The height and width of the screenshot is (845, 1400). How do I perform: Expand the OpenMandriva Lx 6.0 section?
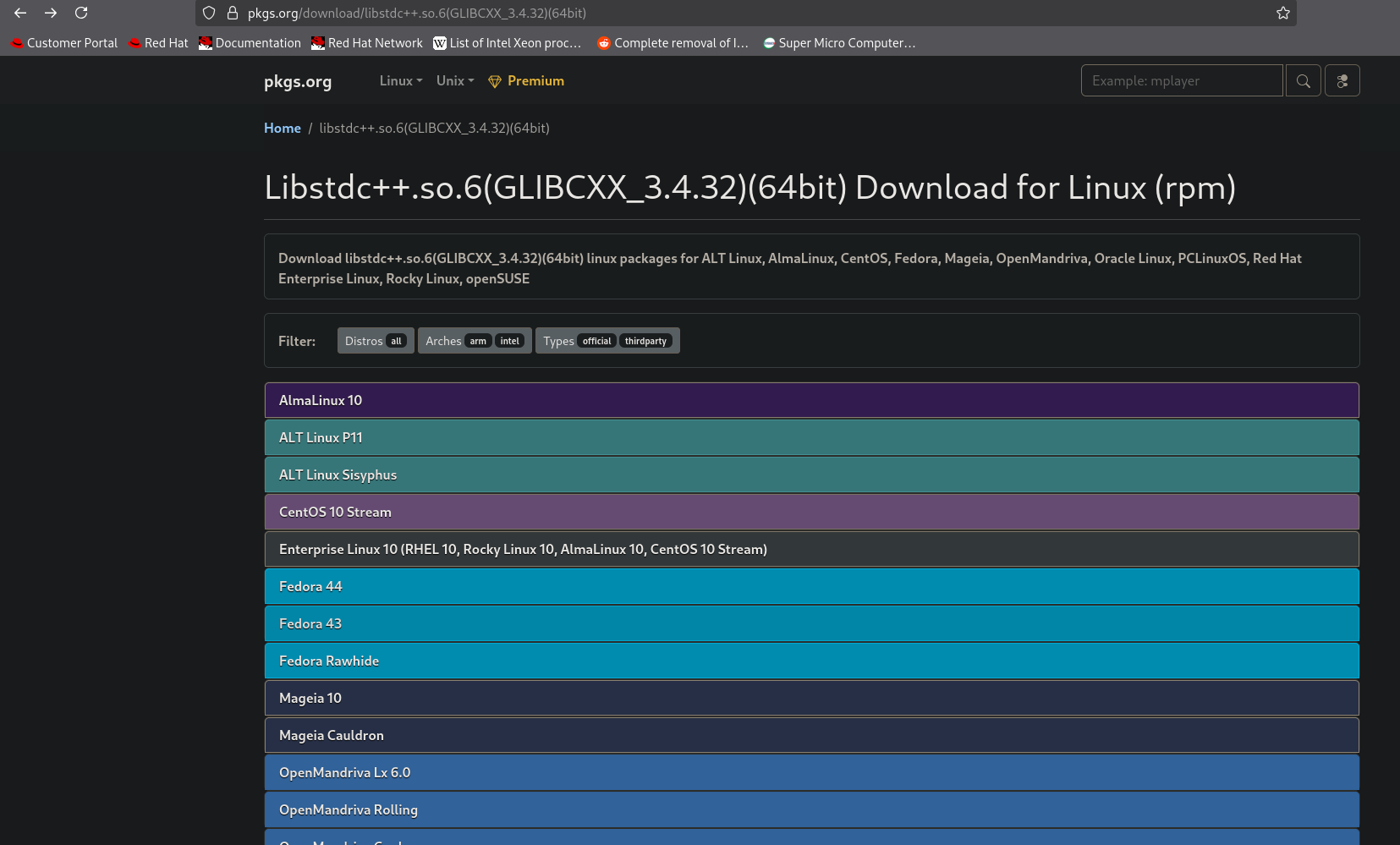[812, 772]
